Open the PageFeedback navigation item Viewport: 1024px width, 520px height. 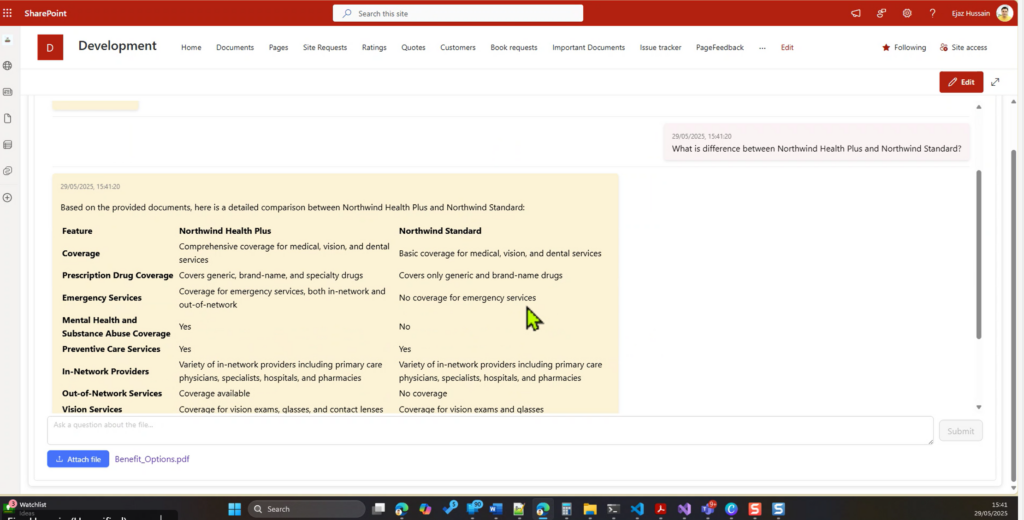[x=720, y=48]
